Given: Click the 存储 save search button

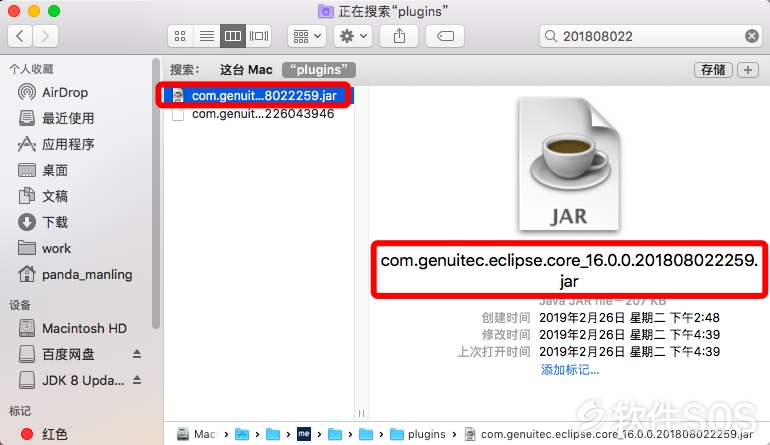Looking at the screenshot, I should [713, 70].
